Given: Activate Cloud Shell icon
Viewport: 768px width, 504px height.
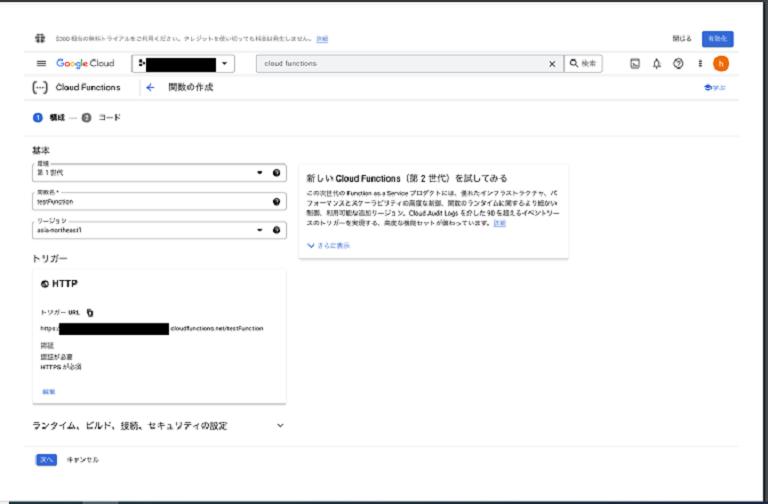Looking at the screenshot, I should [x=635, y=64].
